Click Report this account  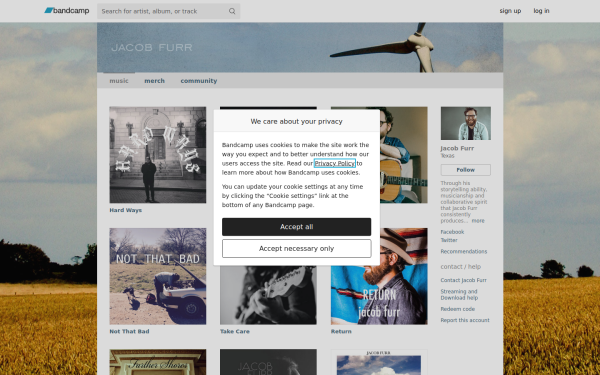click(465, 320)
